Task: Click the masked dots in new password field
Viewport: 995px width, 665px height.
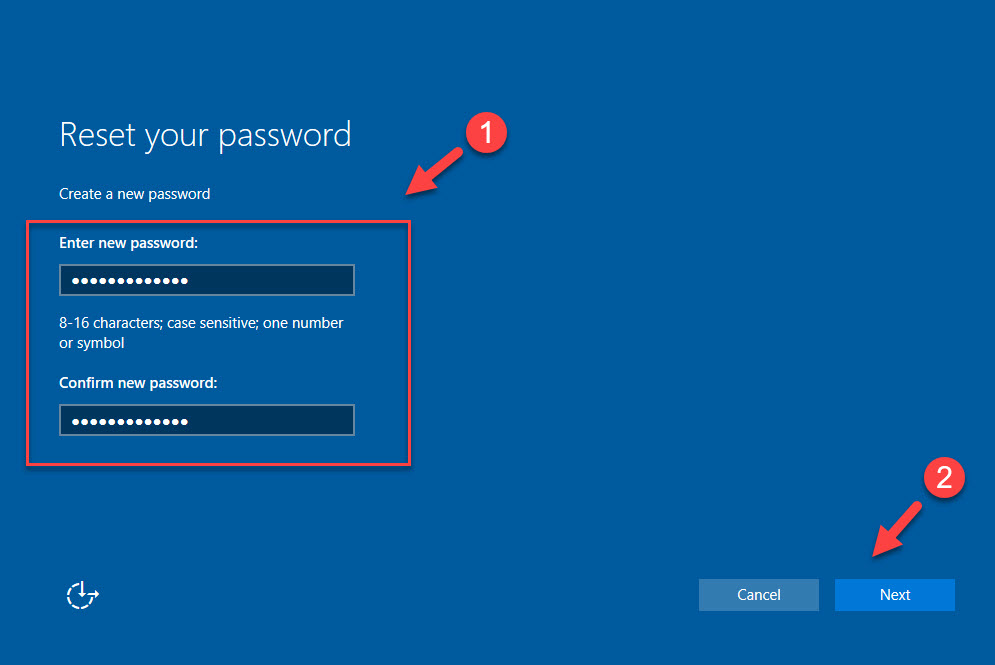Action: point(129,280)
